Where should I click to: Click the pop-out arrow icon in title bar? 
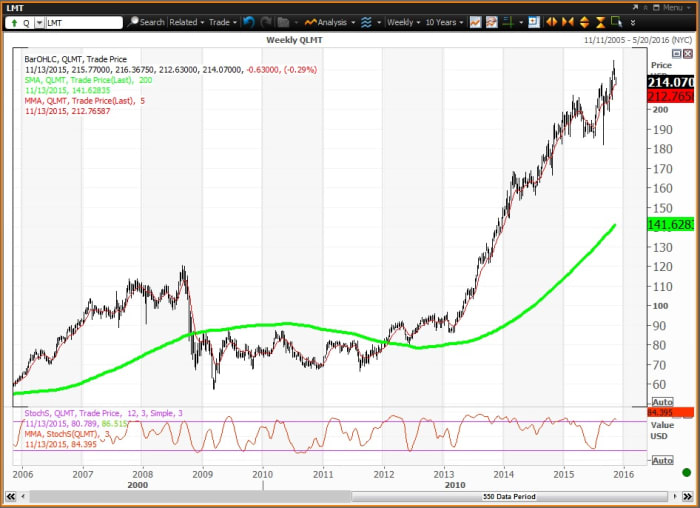635,8
